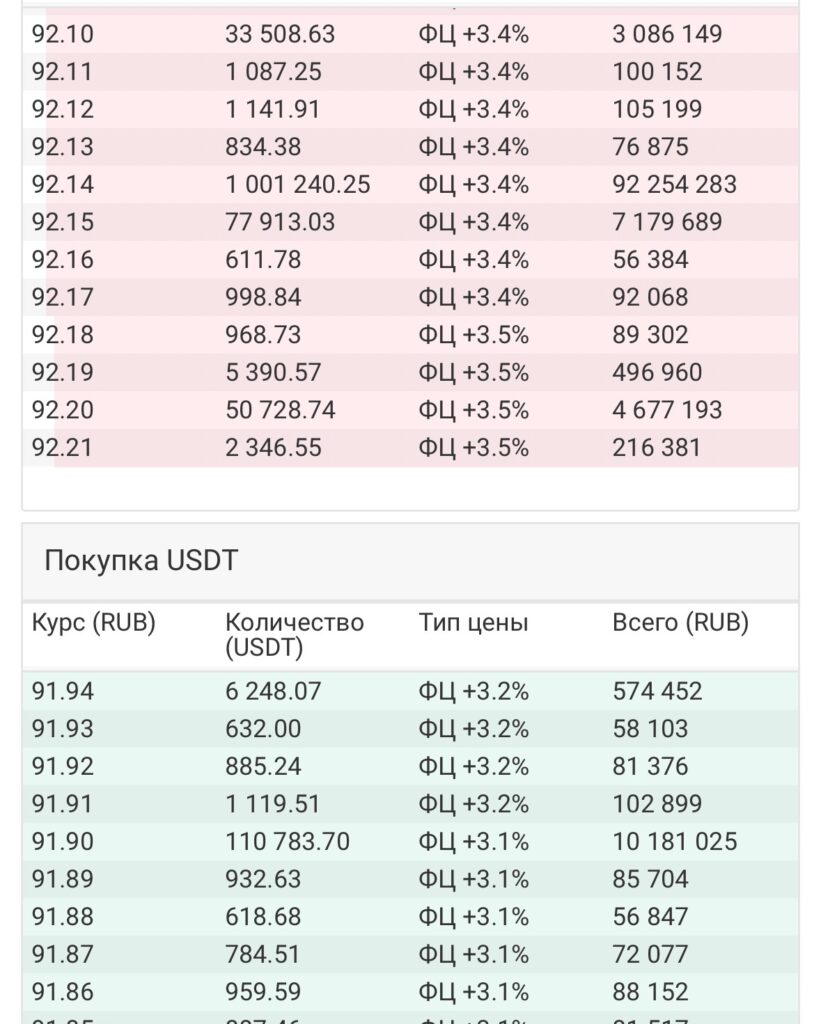Image resolution: width=821 pixels, height=1024 pixels.
Task: Click the 3 086 149 total cell
Action: coord(667,34)
